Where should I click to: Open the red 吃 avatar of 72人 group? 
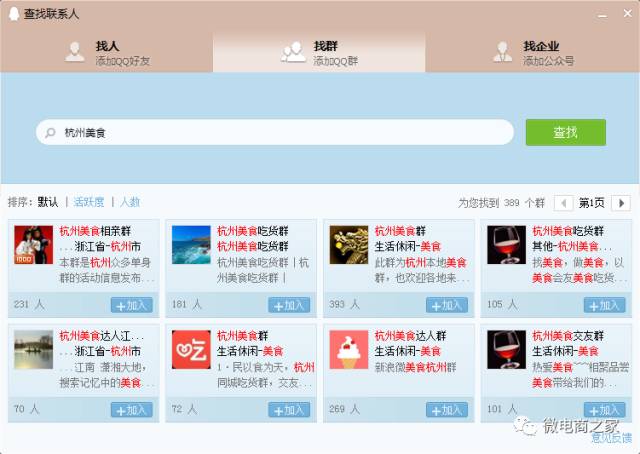191,349
